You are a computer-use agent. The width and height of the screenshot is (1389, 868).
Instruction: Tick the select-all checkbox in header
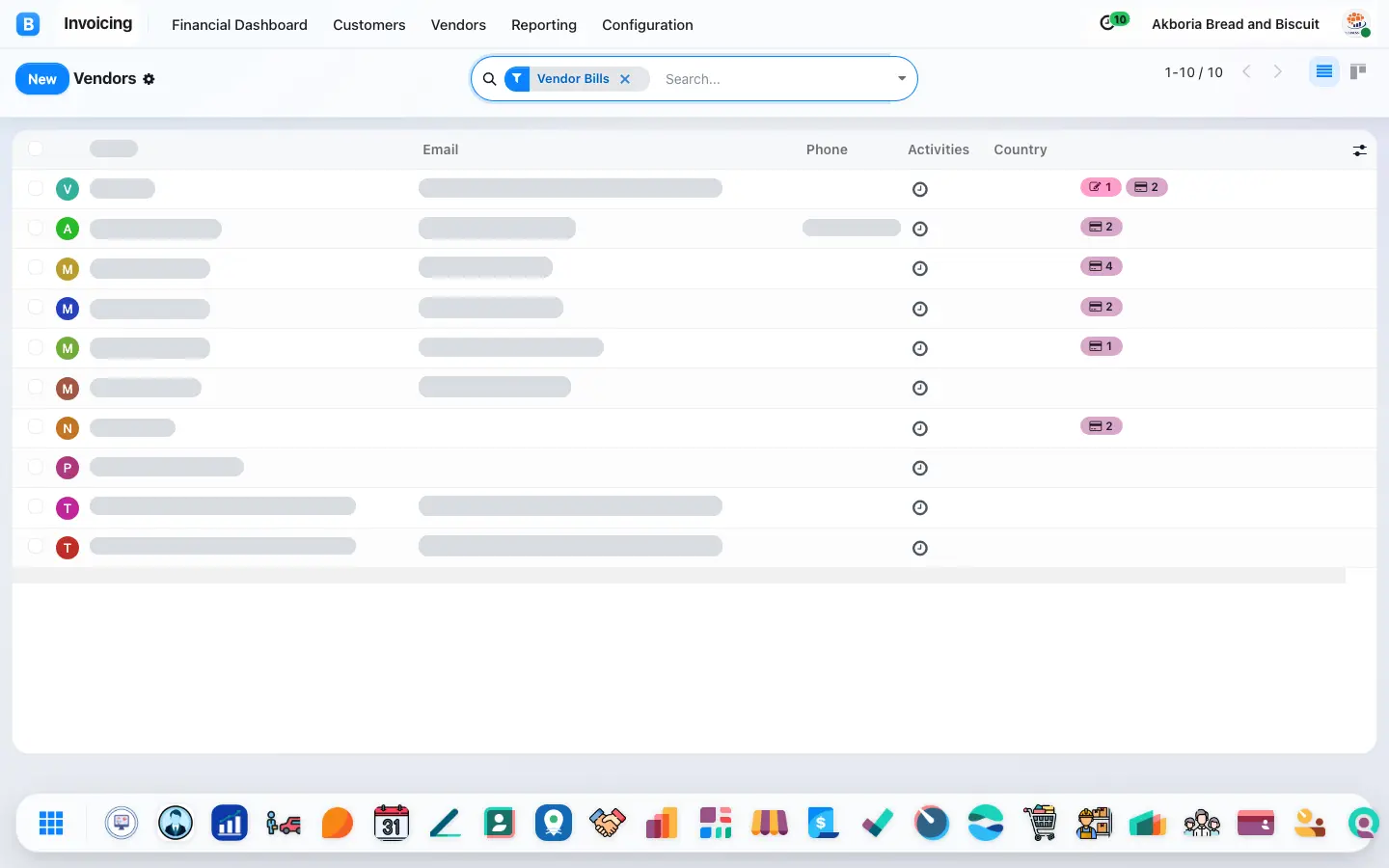pos(36,149)
